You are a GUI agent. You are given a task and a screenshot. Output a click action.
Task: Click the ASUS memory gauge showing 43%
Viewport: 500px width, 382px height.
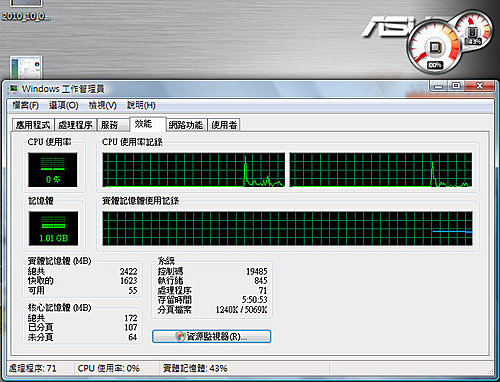click(x=473, y=31)
